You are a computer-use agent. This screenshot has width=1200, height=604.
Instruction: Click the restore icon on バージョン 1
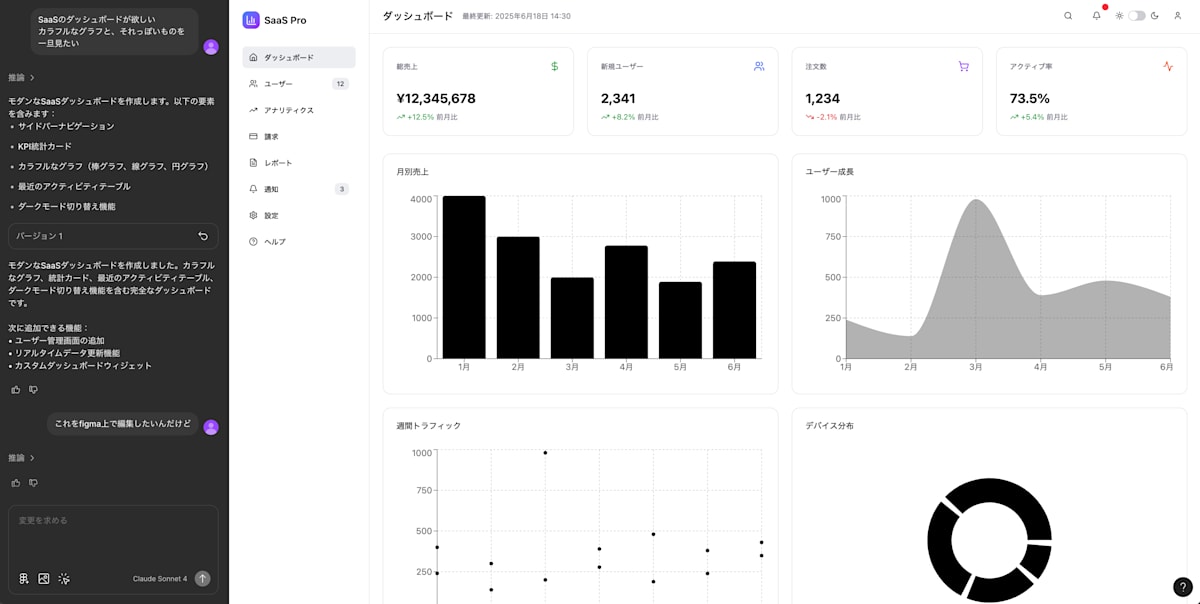pos(203,236)
